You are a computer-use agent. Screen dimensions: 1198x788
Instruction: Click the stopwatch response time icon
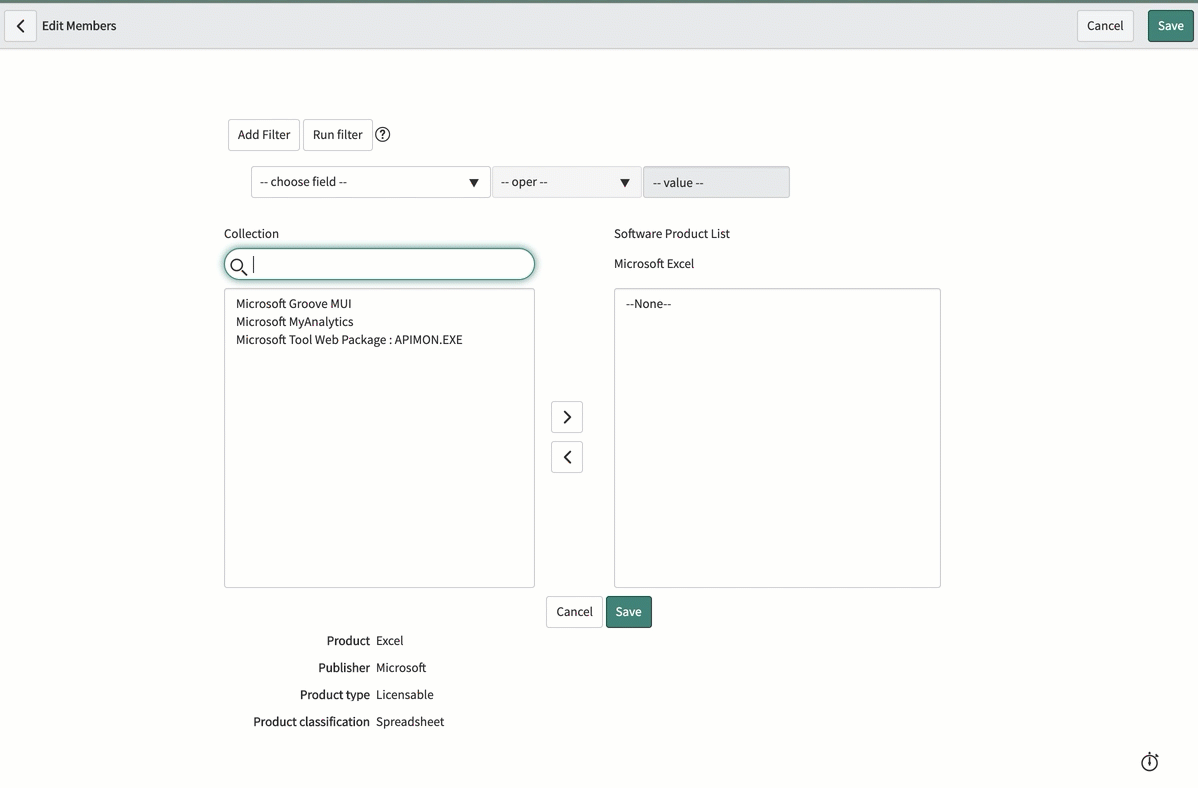click(x=1149, y=762)
